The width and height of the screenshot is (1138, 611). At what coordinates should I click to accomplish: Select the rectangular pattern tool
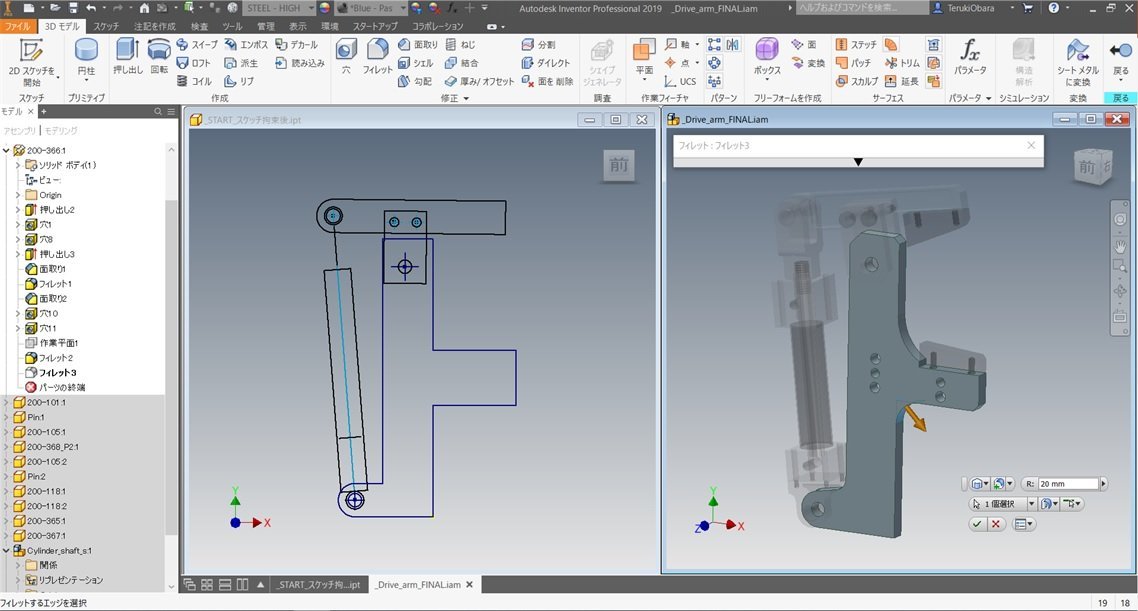click(x=714, y=44)
